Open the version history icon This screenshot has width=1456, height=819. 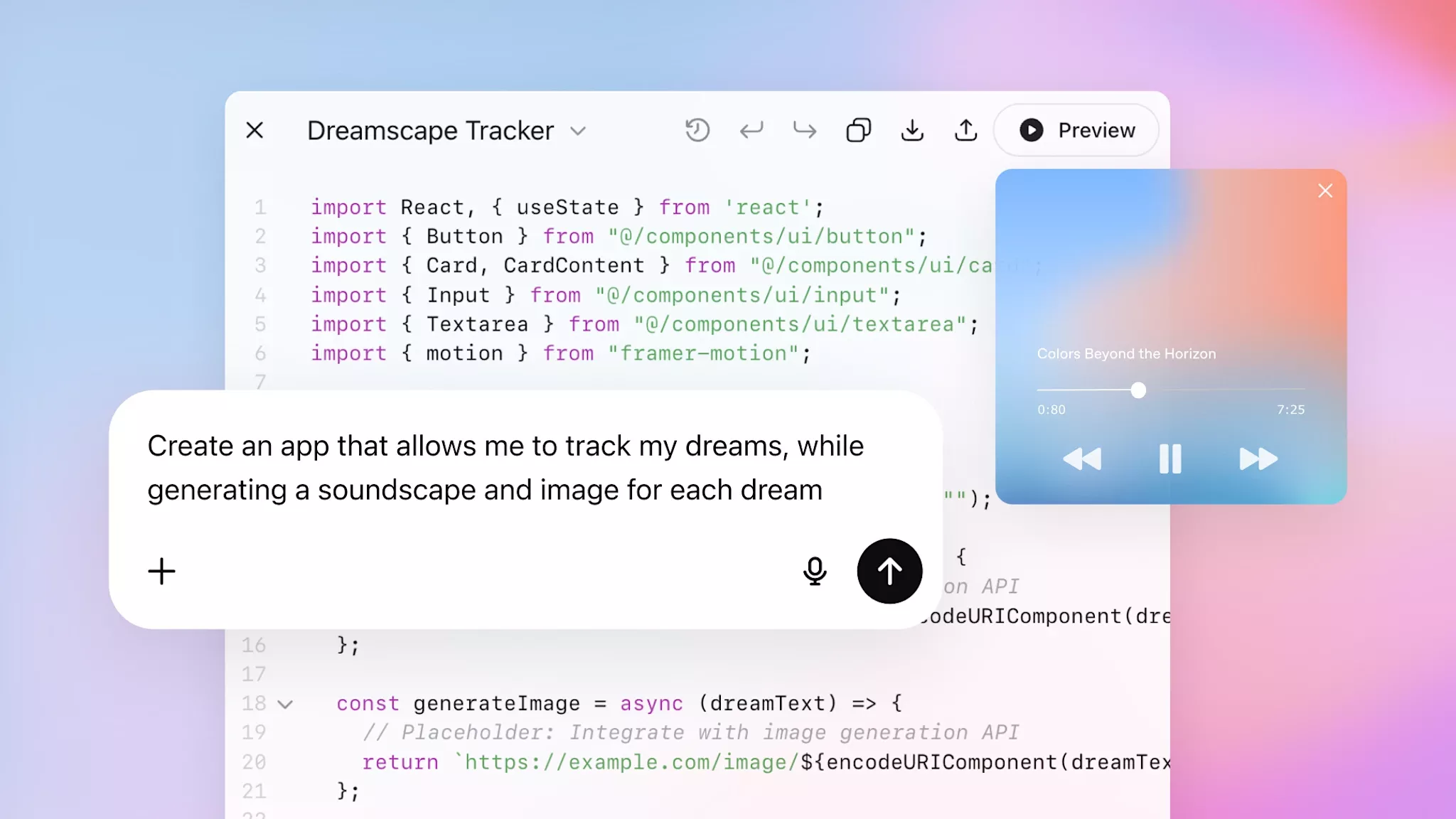[697, 130]
